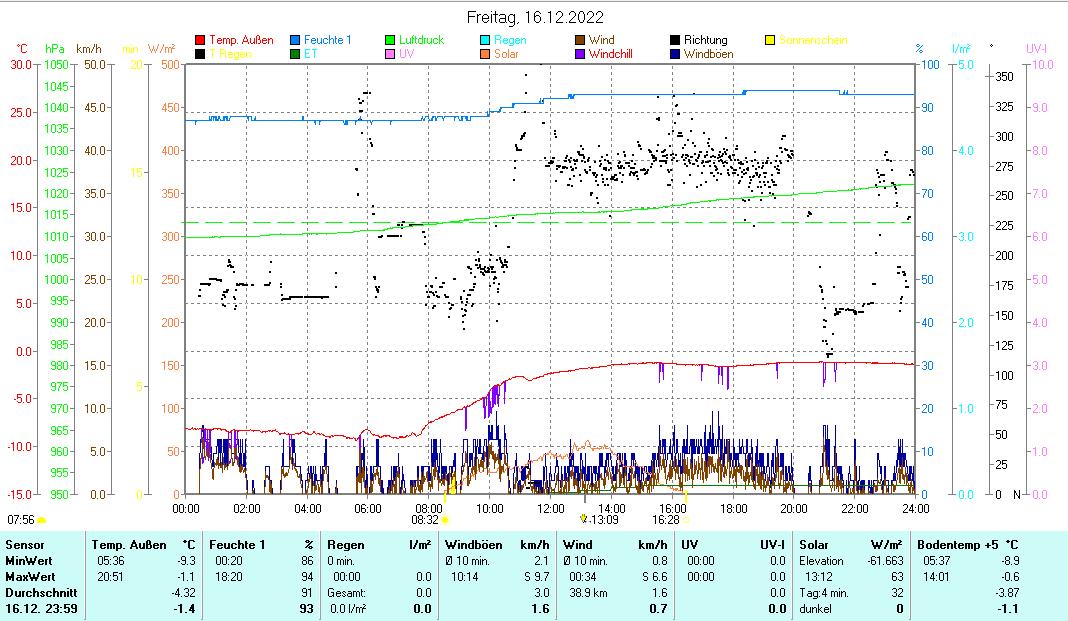Viewport: 1068px width, 621px height.
Task: Click the cyan Regen legend square
Action: coord(485,41)
